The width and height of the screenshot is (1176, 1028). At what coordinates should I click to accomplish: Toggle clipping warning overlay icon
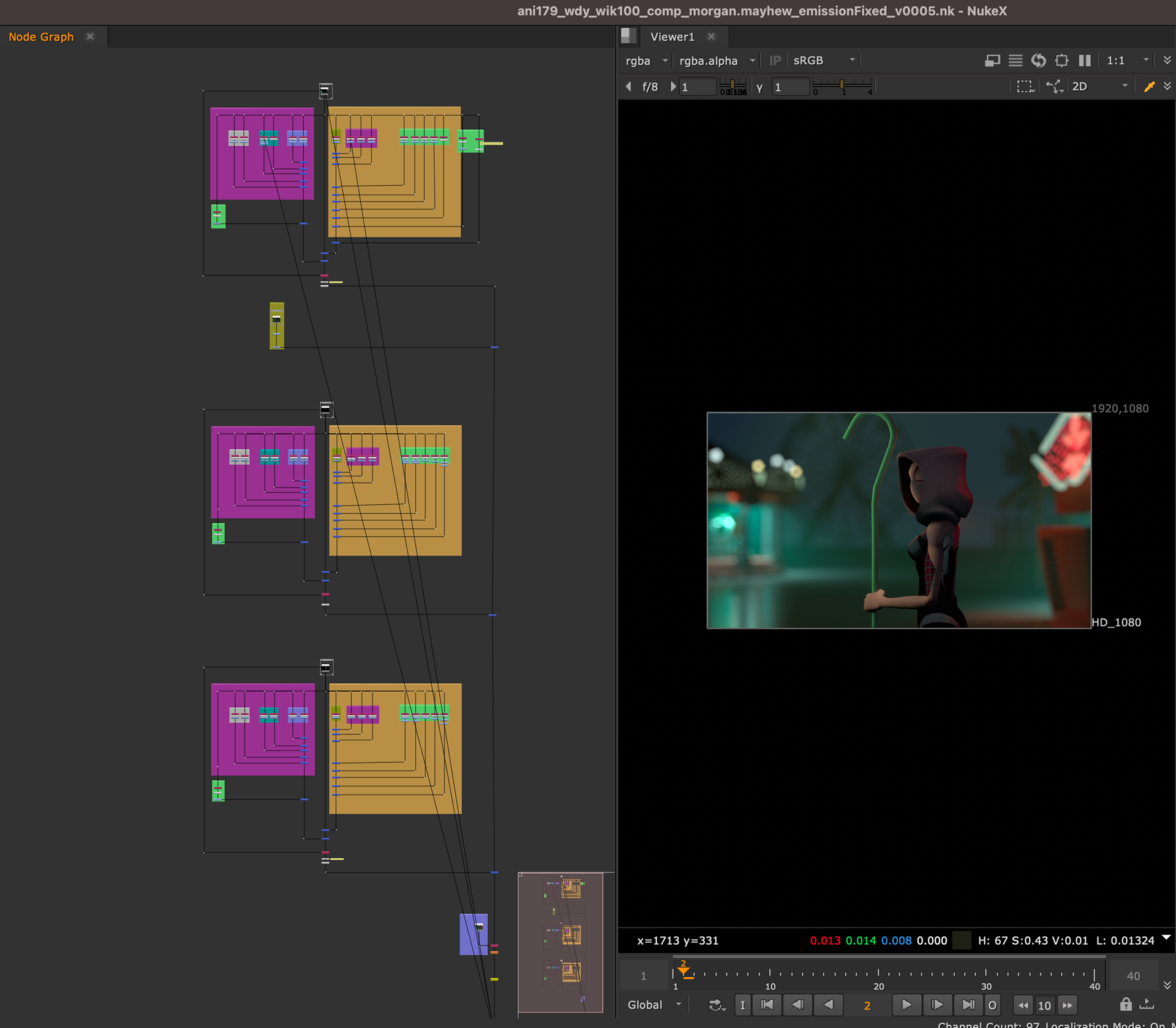pyautogui.click(x=992, y=61)
